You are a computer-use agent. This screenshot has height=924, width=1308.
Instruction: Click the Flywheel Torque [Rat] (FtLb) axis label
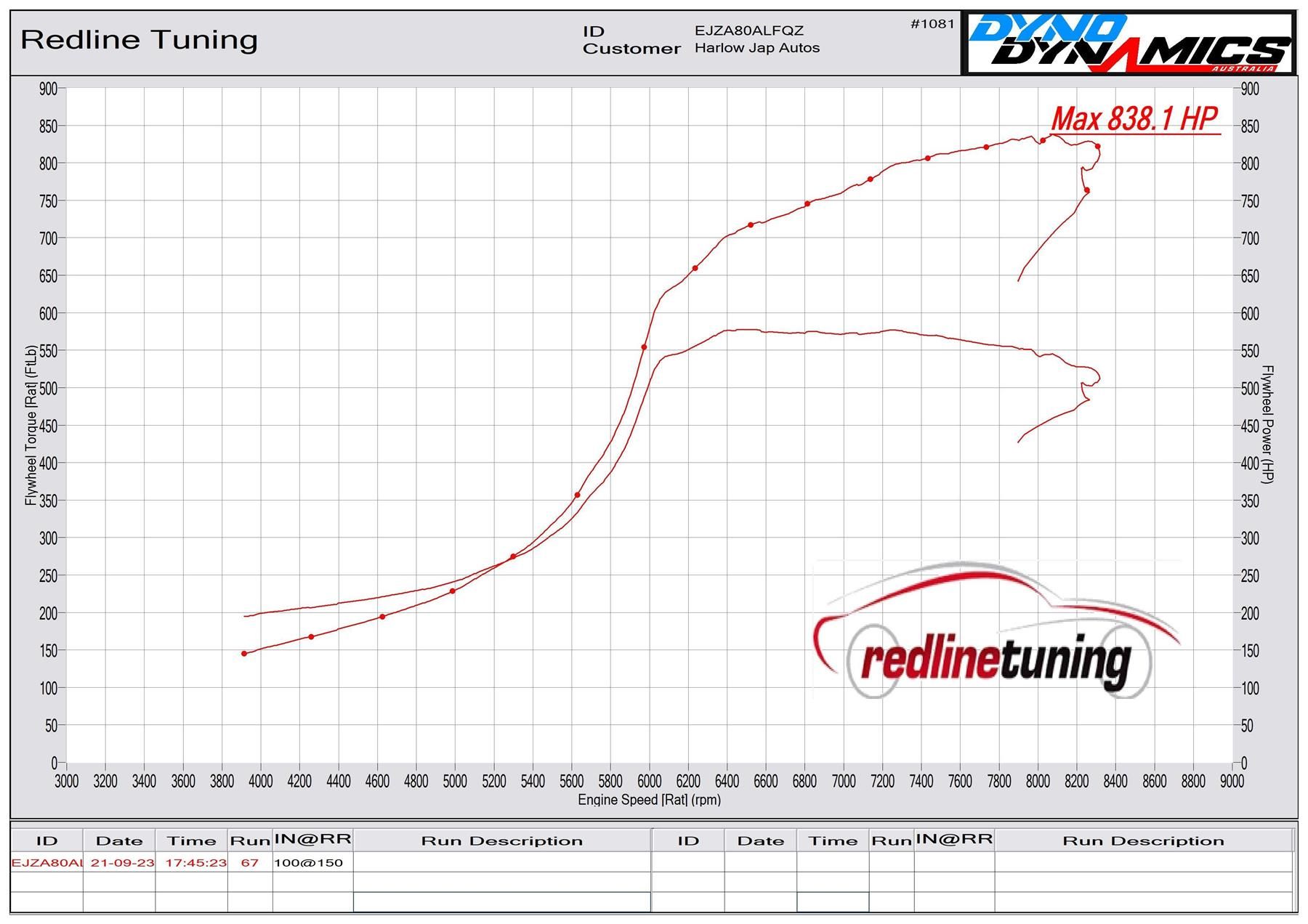pos(31,426)
